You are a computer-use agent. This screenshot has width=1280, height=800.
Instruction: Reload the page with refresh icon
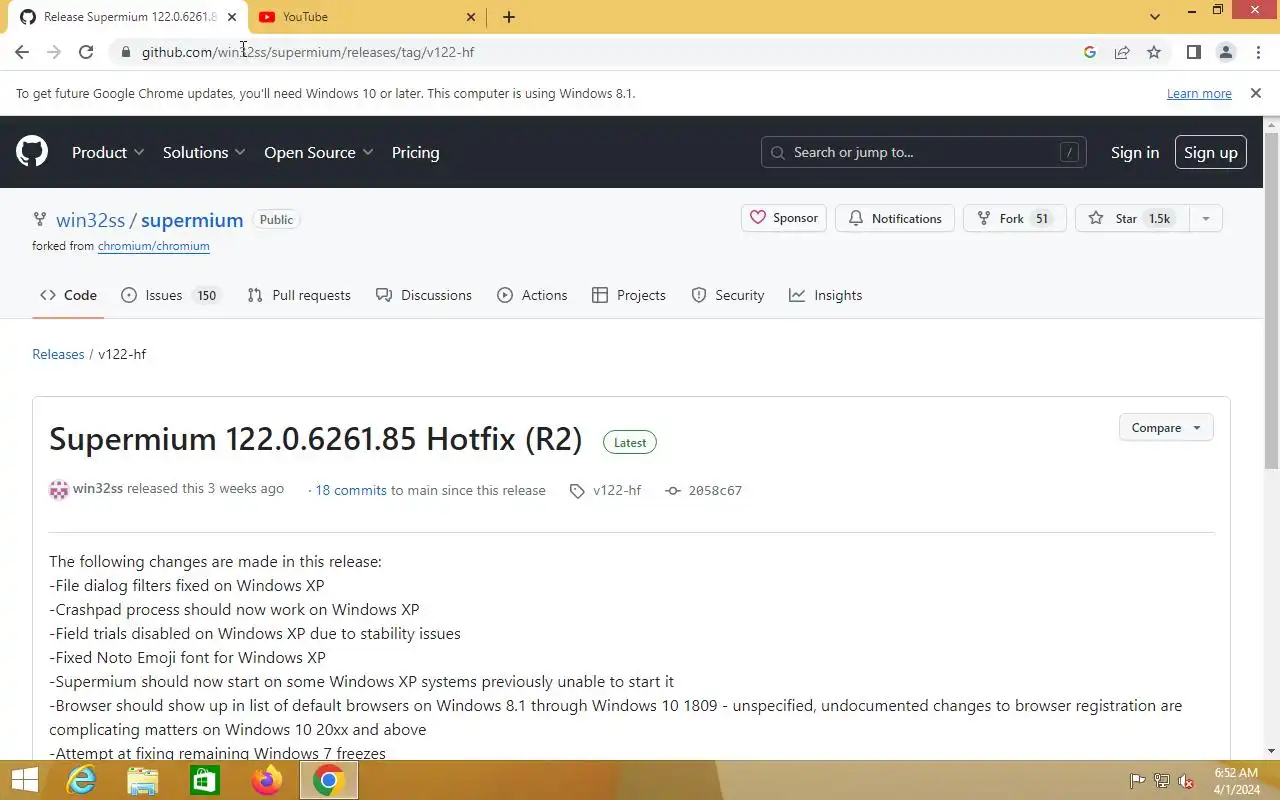click(x=86, y=52)
